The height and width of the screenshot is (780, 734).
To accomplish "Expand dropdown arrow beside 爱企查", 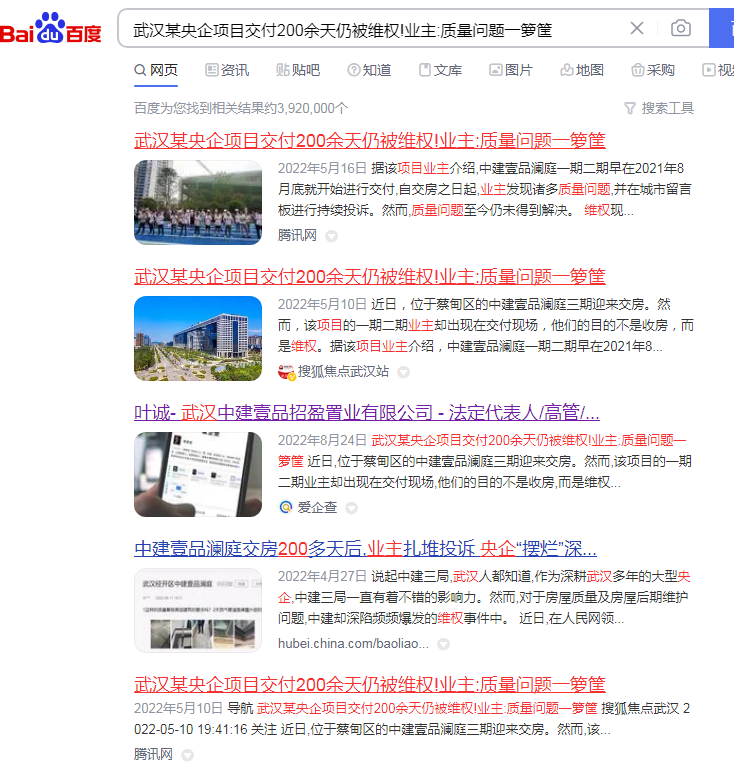I will point(351,508).
